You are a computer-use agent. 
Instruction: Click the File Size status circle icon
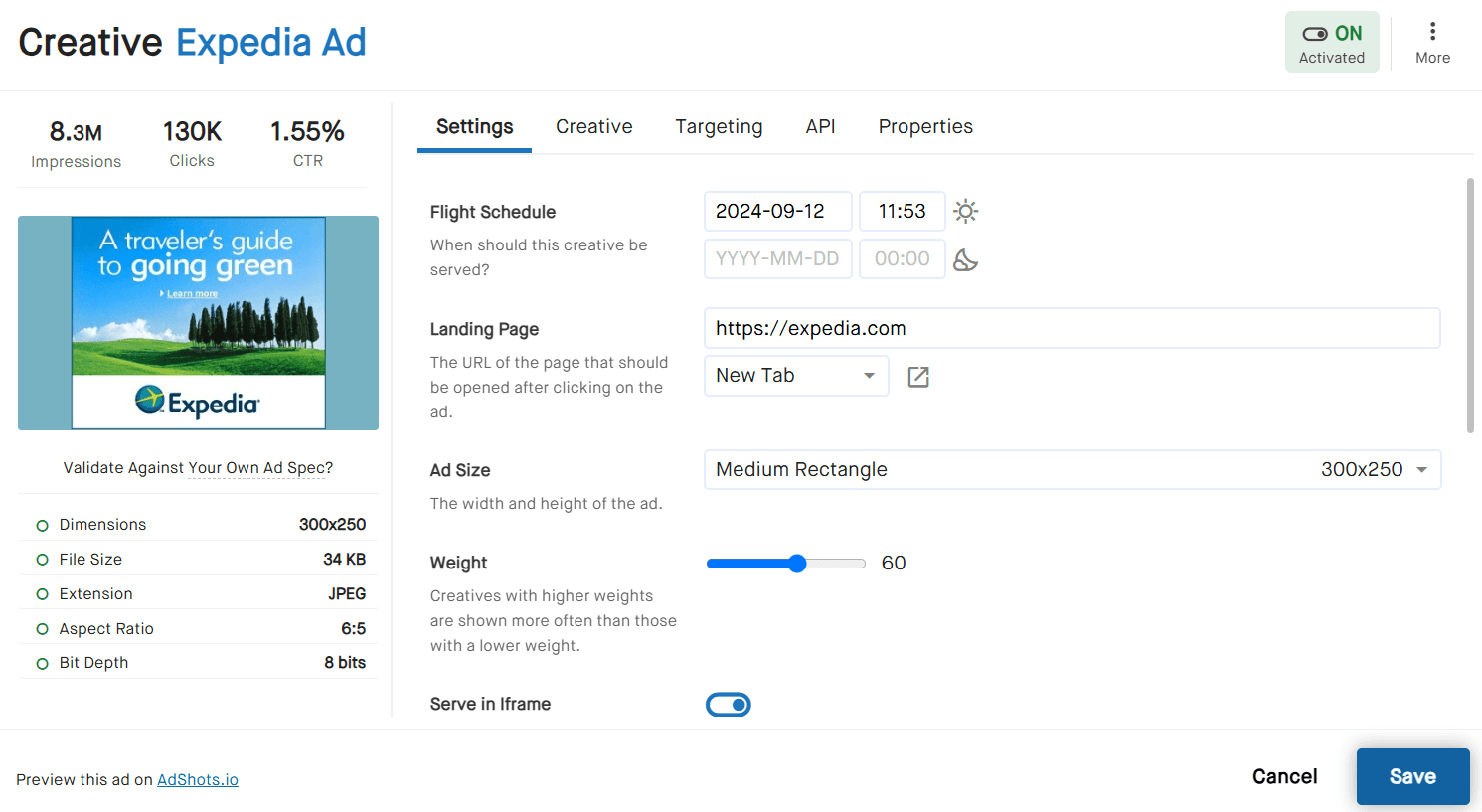click(x=42, y=560)
